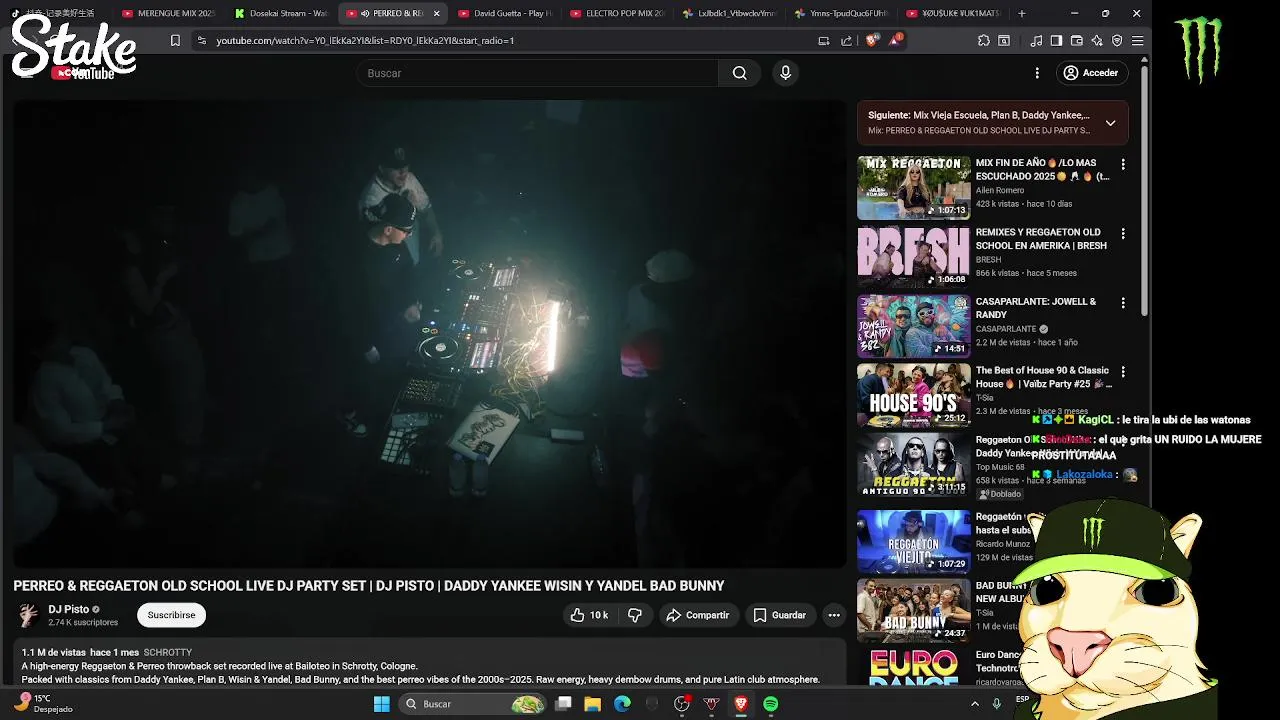Screen dimensions: 1280x720
Task: Toggle the browser sidebar panel icon
Action: click(1056, 41)
